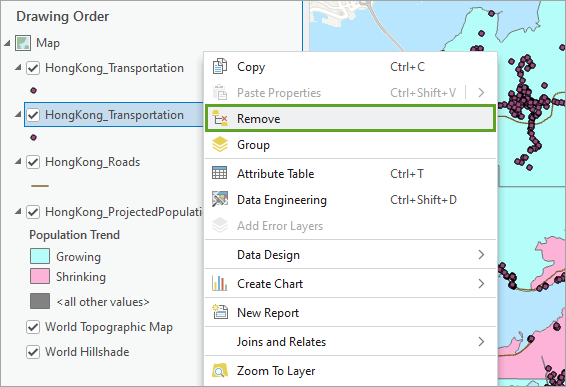Select World Topographic Map layer name
566x387 pixels.
pyautogui.click(x=109, y=327)
